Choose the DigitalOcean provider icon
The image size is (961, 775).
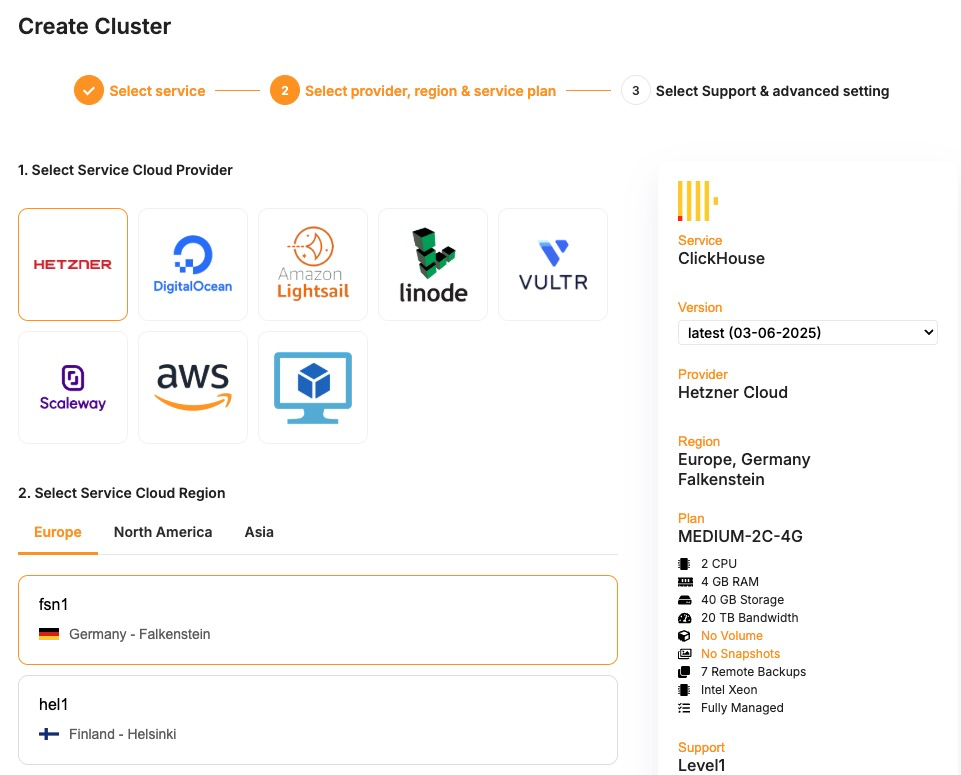pyautogui.click(x=193, y=264)
